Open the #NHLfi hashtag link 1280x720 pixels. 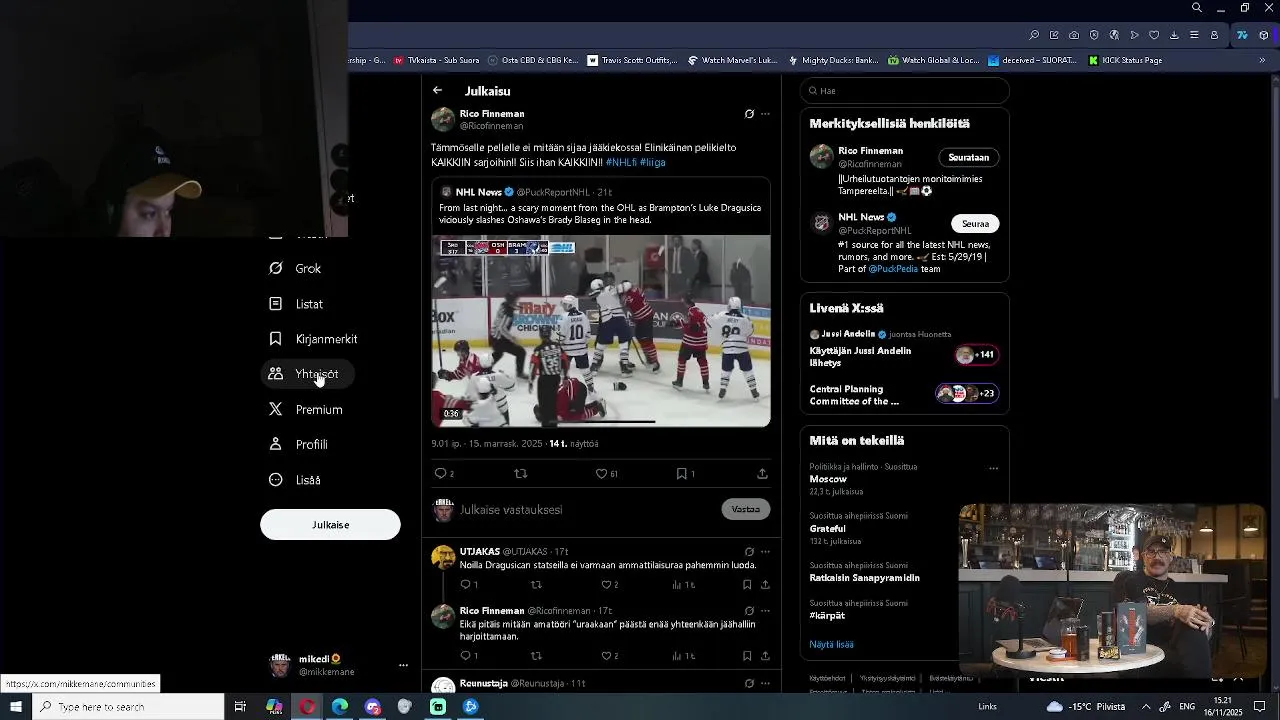621,162
